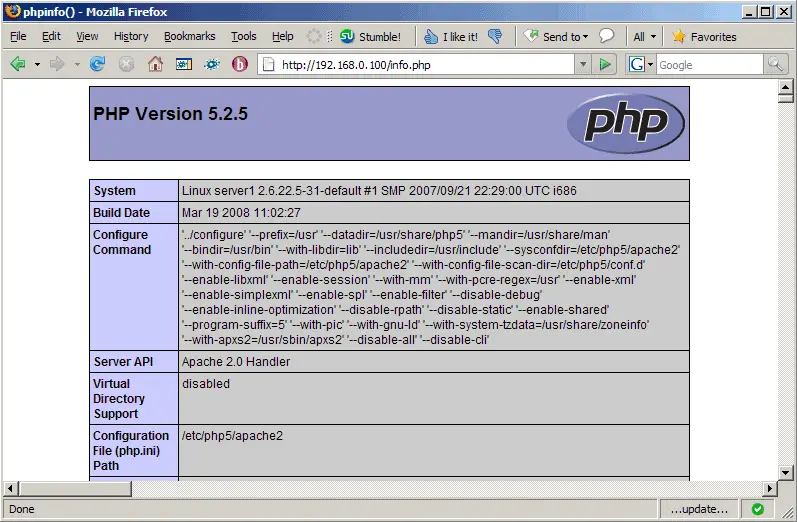The image size is (797, 522).
Task: Click the blue gear toolbar icon
Action: pyautogui.click(x=212, y=64)
